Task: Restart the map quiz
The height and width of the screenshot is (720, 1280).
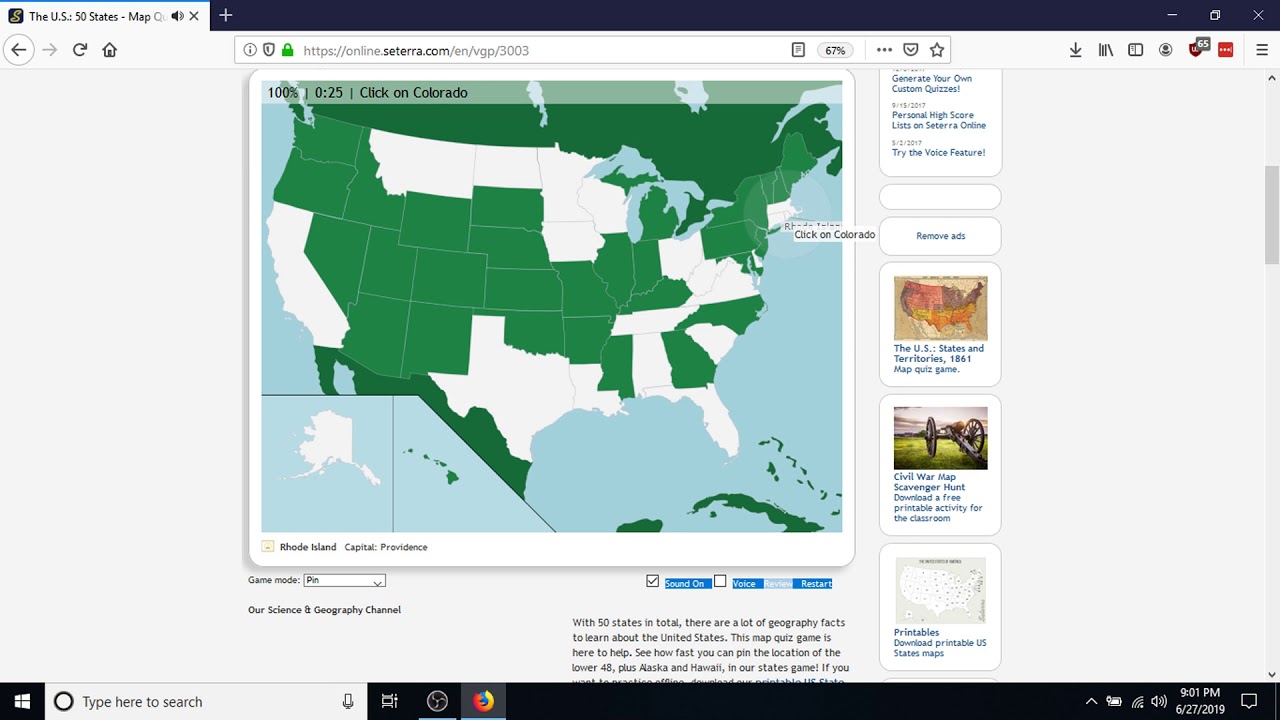Action: click(816, 584)
